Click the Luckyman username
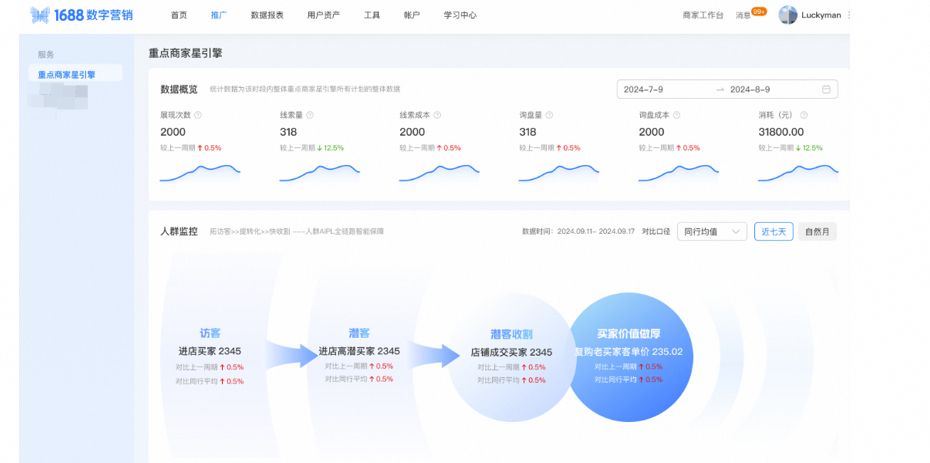The width and height of the screenshot is (930, 463). click(821, 15)
